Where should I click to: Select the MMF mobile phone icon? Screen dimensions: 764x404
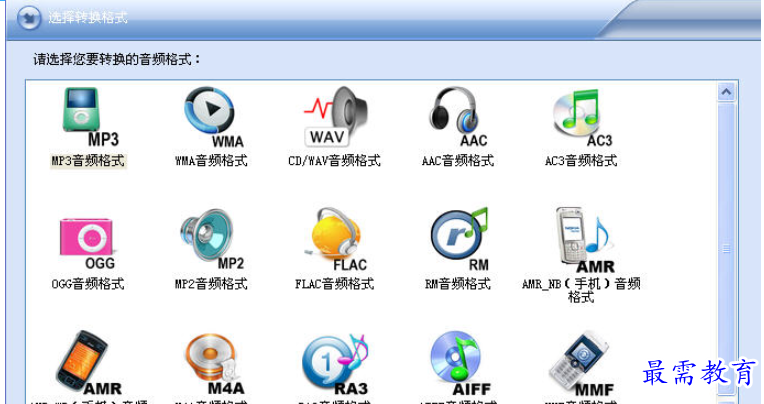tap(582, 365)
